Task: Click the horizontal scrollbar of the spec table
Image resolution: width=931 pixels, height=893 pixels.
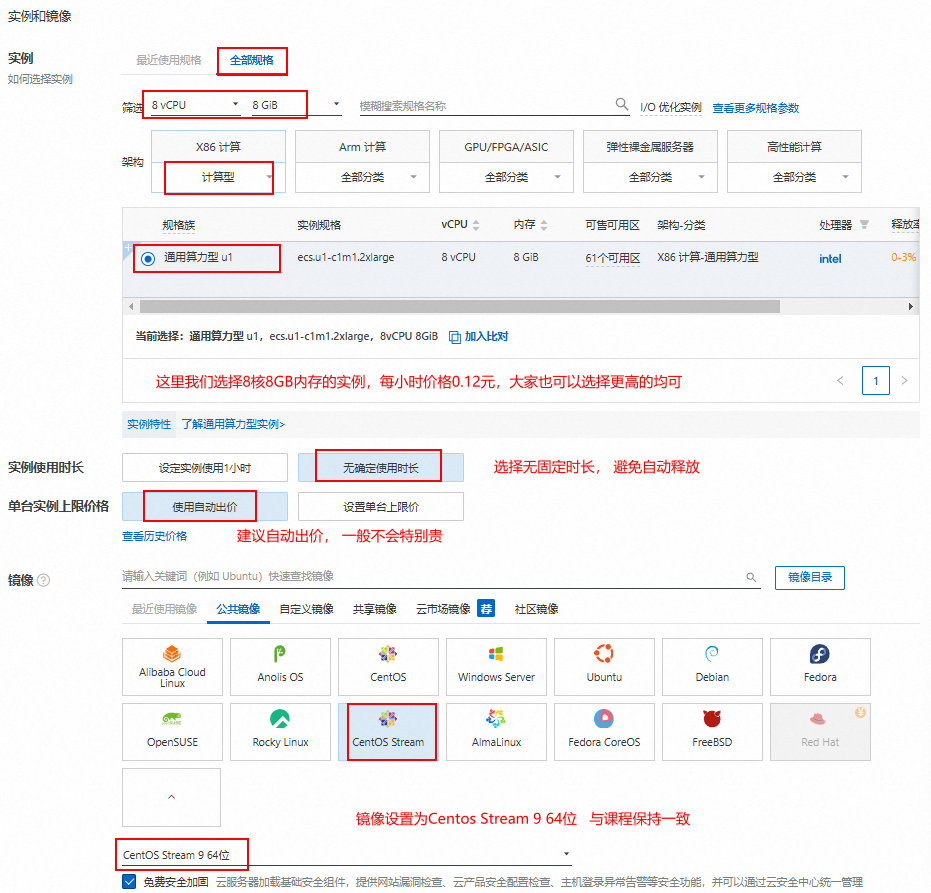Action: 460,306
